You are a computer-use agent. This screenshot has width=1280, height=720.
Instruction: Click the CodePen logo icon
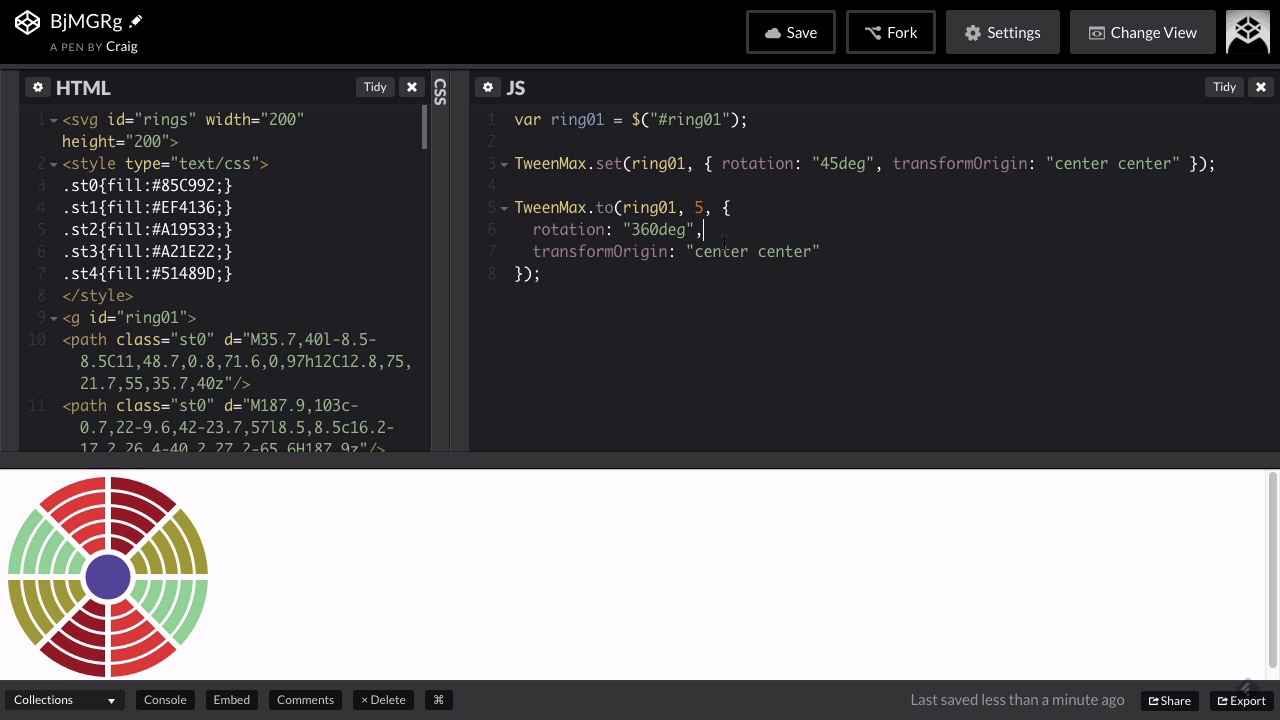(x=28, y=22)
